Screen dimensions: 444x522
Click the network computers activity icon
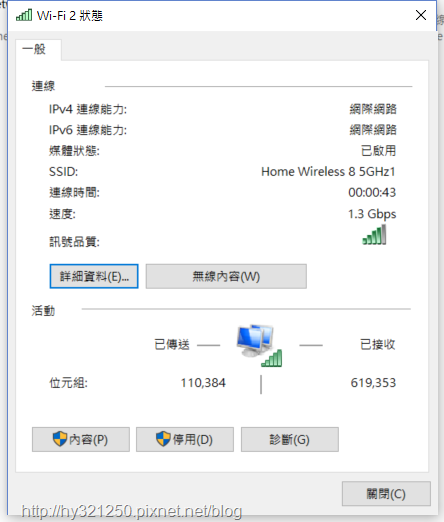(x=260, y=345)
